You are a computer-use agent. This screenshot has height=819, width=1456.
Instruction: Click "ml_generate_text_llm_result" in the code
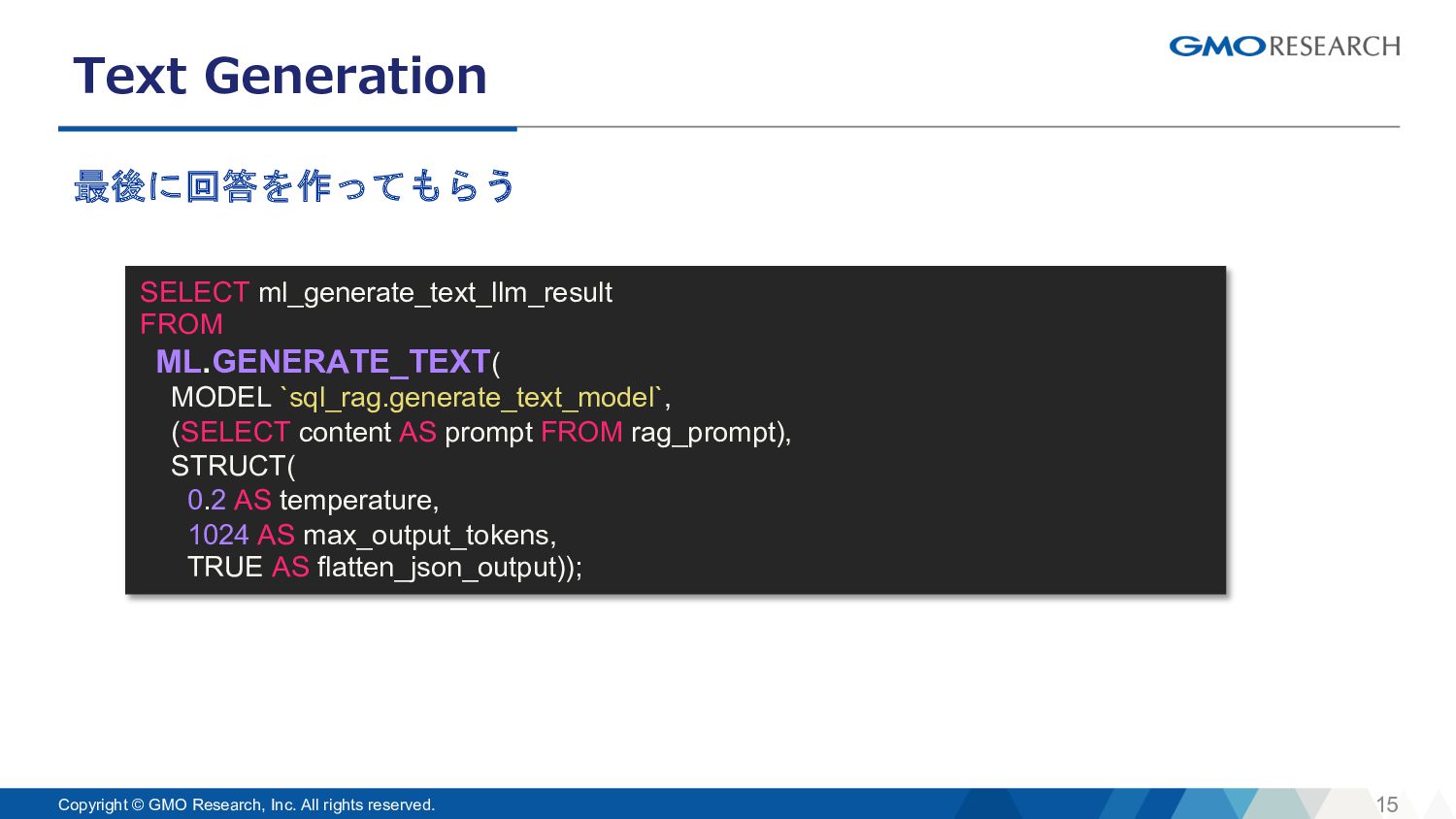point(435,293)
